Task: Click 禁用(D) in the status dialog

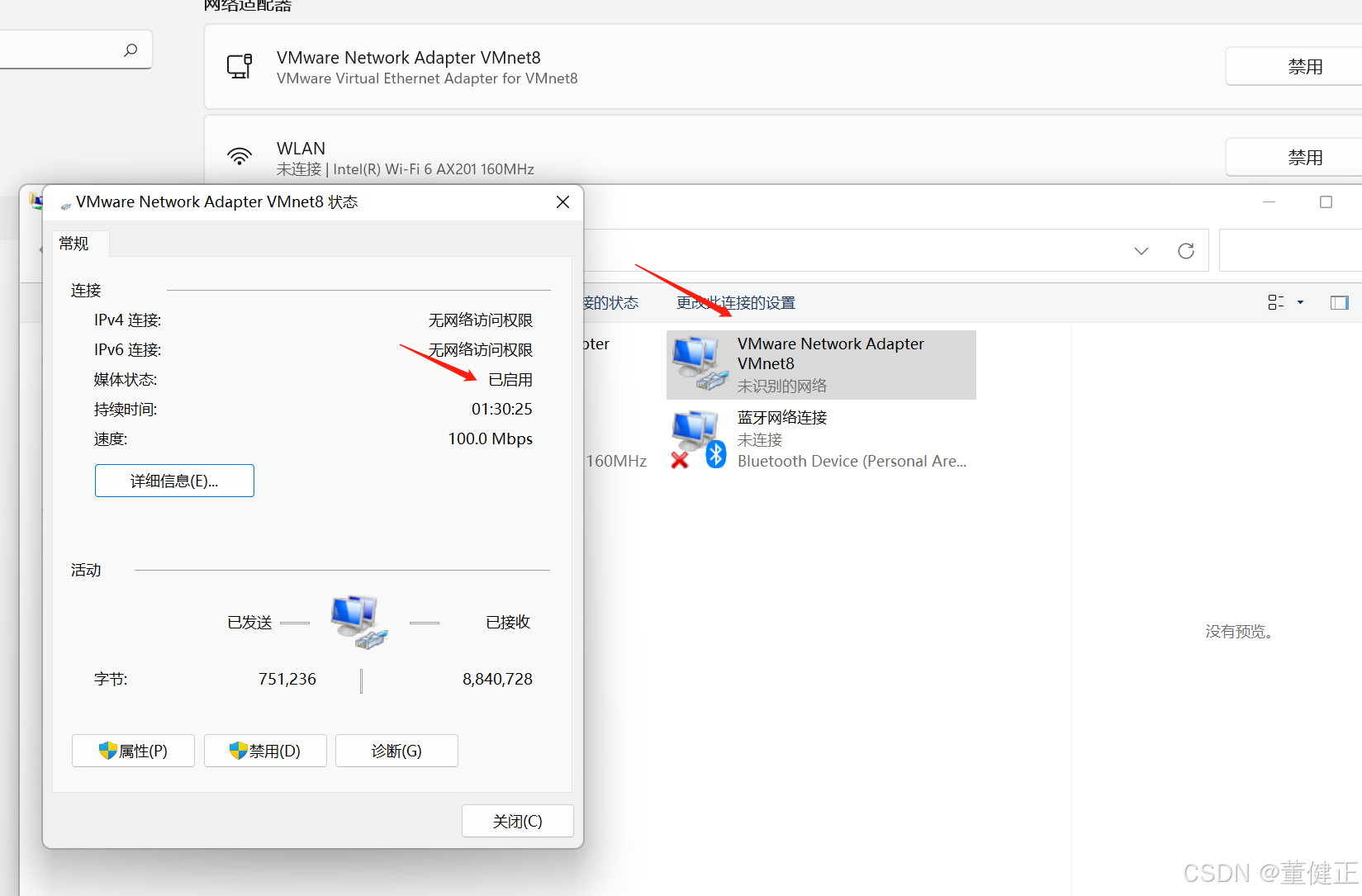Action: pyautogui.click(x=265, y=751)
